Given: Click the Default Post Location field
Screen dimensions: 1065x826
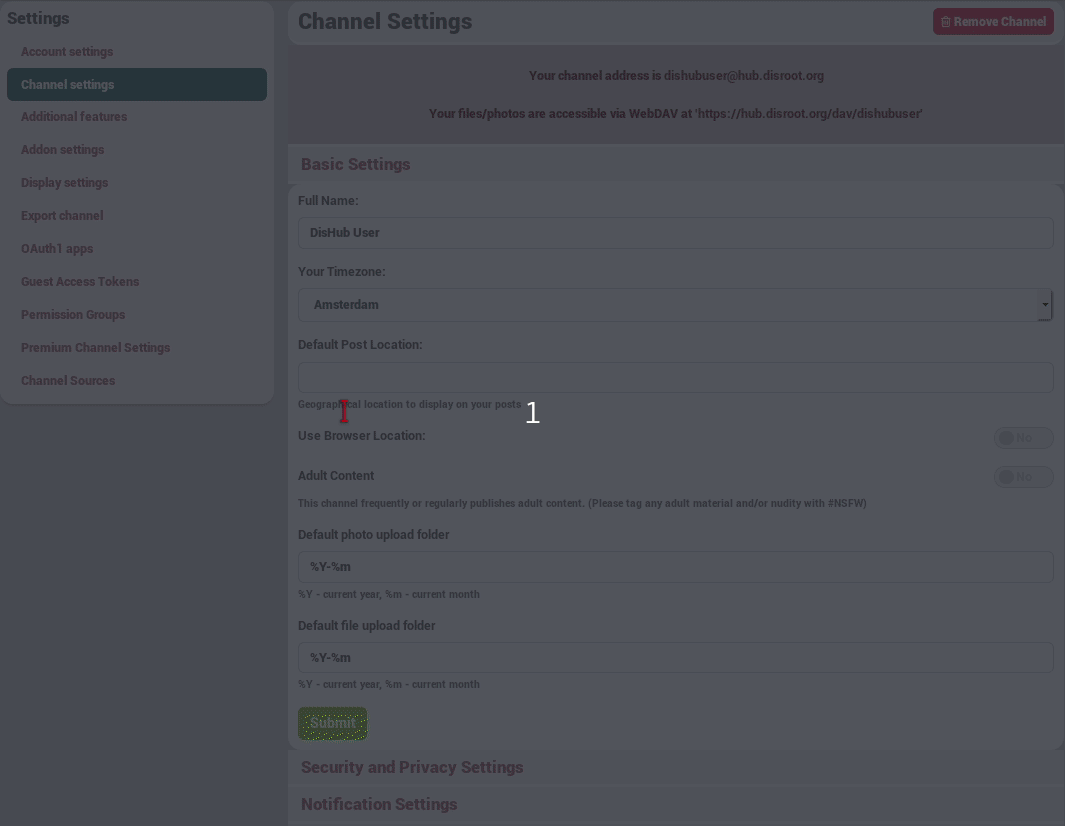Looking at the screenshot, I should point(675,377).
